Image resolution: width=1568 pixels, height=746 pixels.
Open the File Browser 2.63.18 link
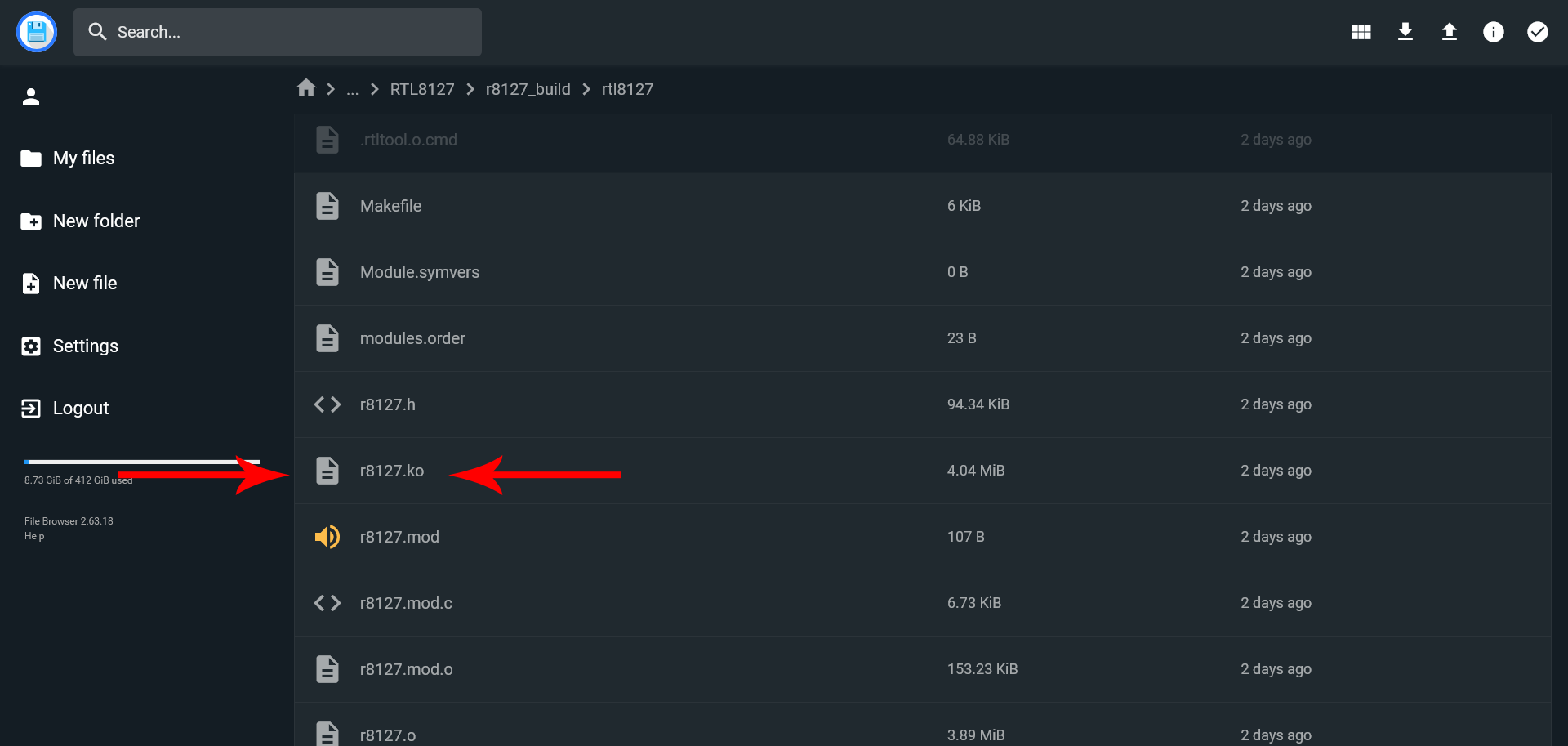(x=69, y=521)
